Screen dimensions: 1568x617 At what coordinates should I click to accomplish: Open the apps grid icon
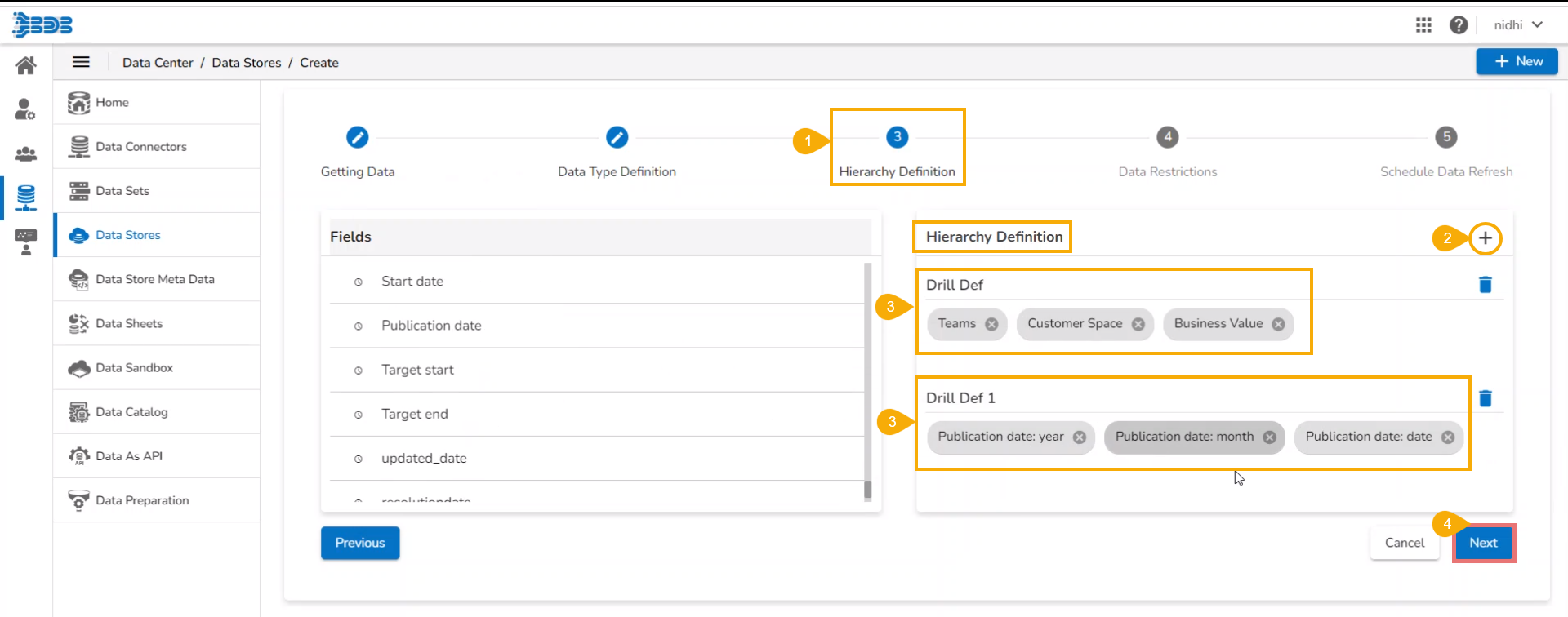[1423, 25]
